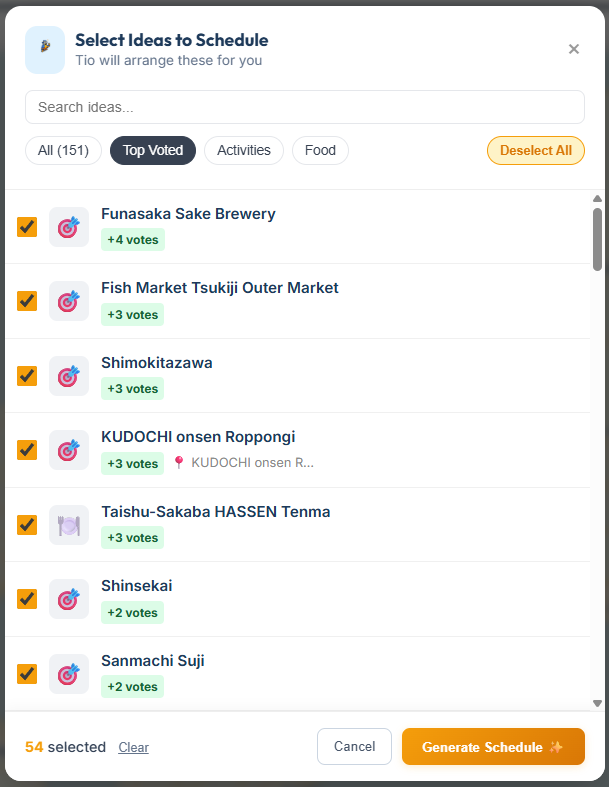
Task: Switch to the All (151) filter
Action: coord(63,151)
